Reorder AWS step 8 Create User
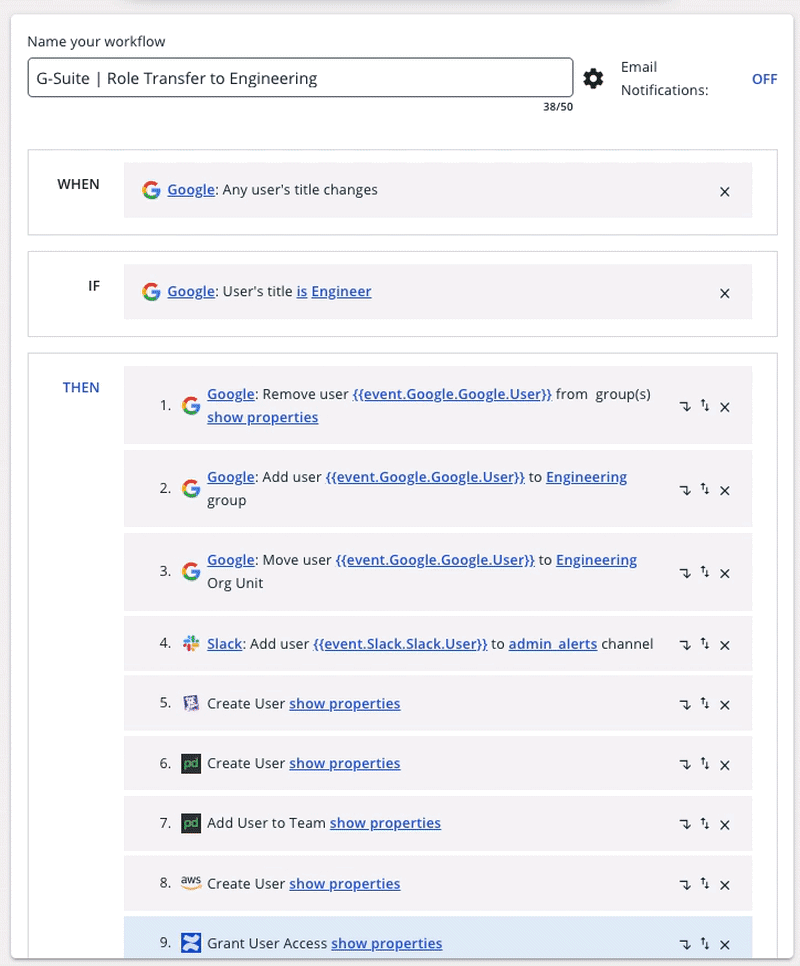The width and height of the screenshot is (800, 966). pos(705,883)
